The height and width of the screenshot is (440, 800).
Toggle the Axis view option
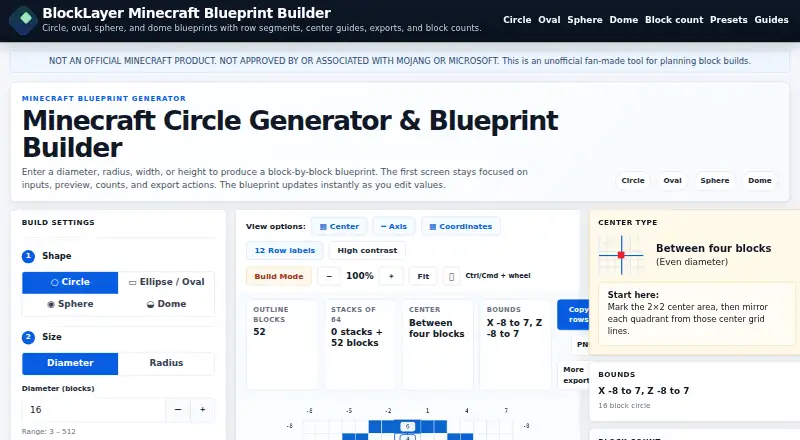(394, 227)
